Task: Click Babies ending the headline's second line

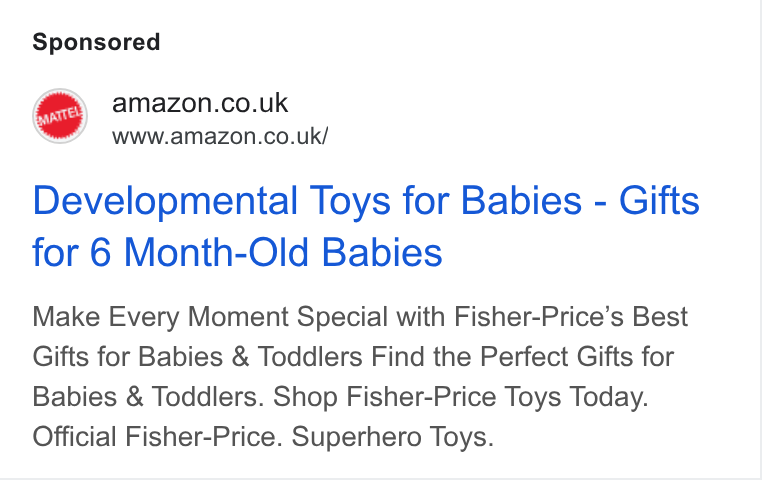Action: (382, 253)
